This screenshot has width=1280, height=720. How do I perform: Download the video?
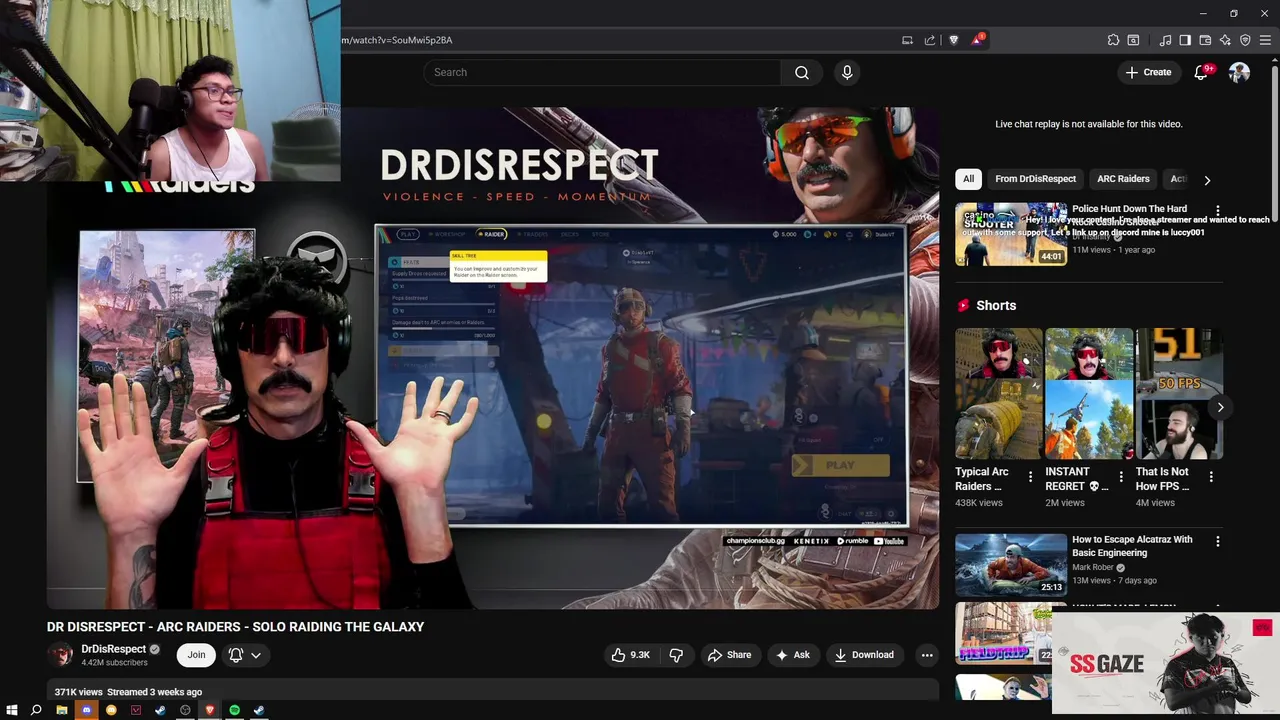pyautogui.click(x=864, y=655)
